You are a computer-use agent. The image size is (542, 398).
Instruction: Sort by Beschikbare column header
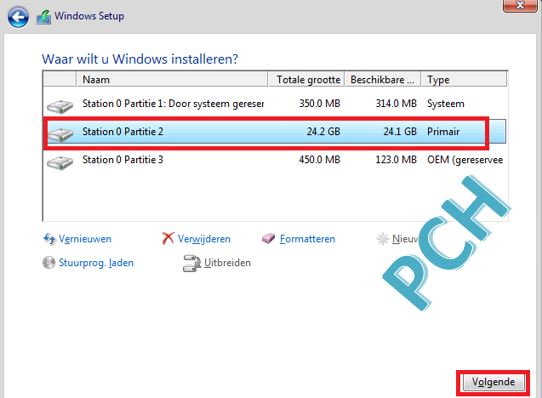pyautogui.click(x=383, y=80)
